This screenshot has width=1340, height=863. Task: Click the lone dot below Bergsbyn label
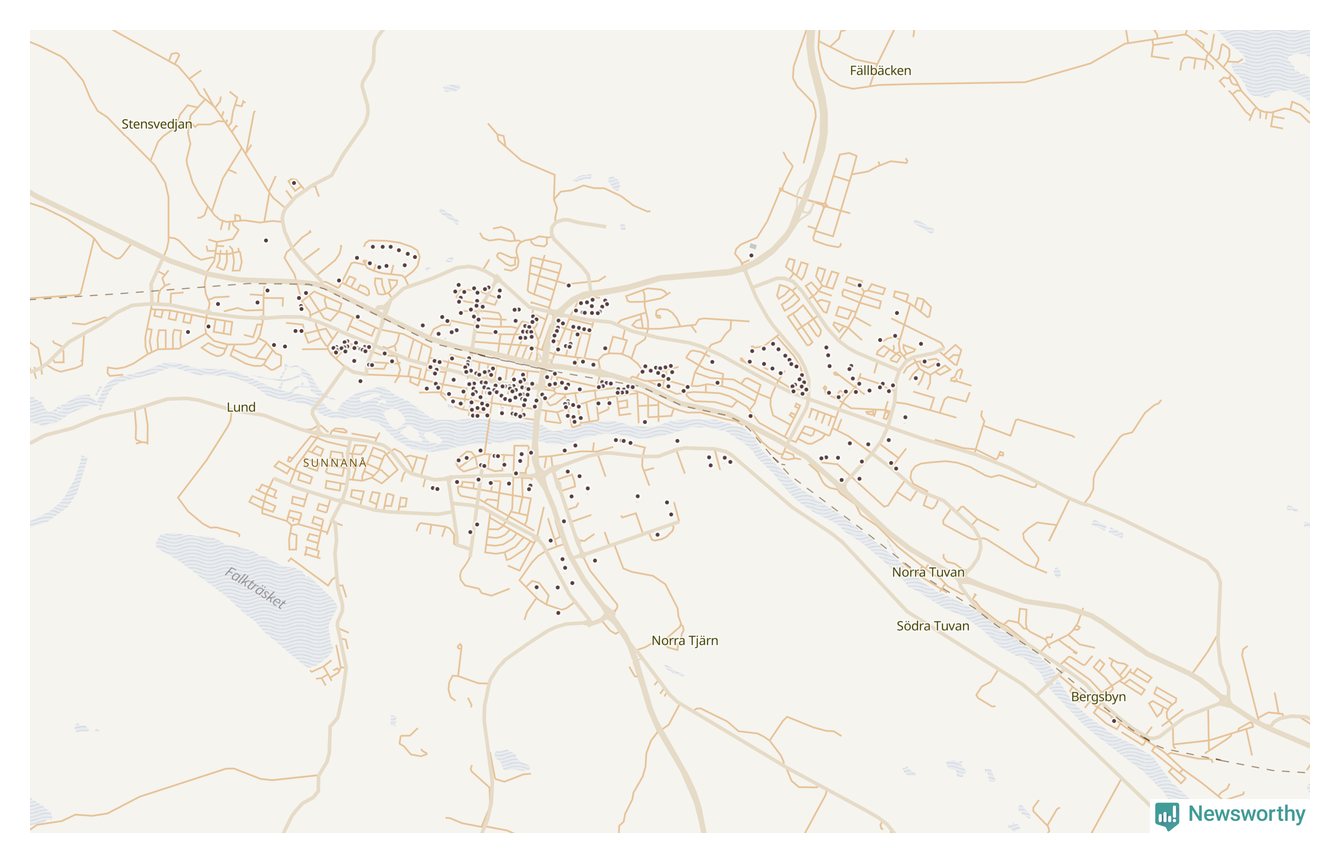pos(1113,720)
